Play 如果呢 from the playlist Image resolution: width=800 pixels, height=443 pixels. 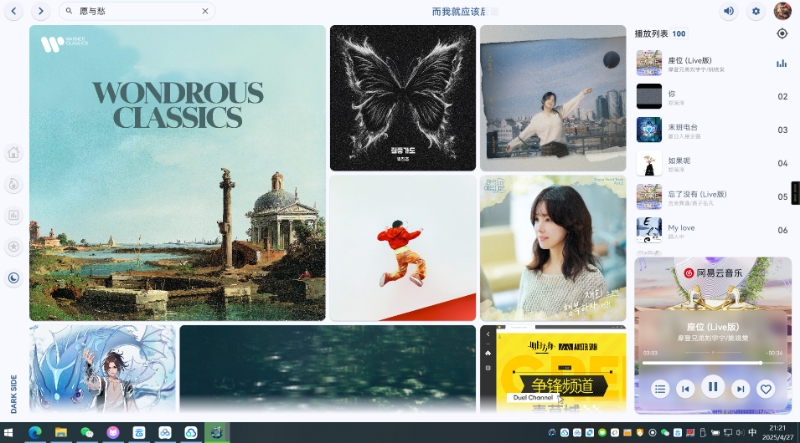[x=713, y=163]
